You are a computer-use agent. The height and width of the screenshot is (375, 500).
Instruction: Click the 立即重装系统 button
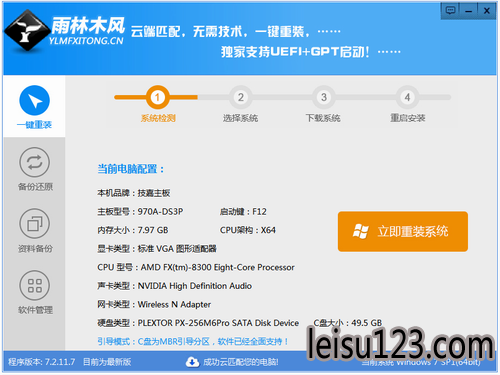[403, 231]
